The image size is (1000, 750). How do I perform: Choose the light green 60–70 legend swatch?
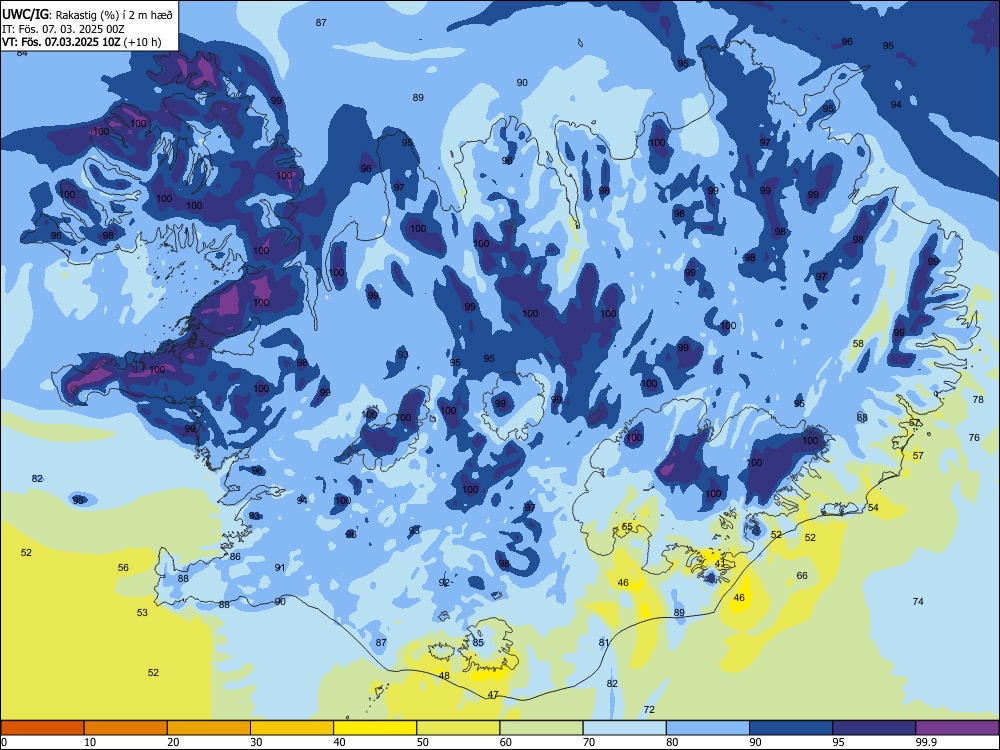pyautogui.click(x=541, y=728)
